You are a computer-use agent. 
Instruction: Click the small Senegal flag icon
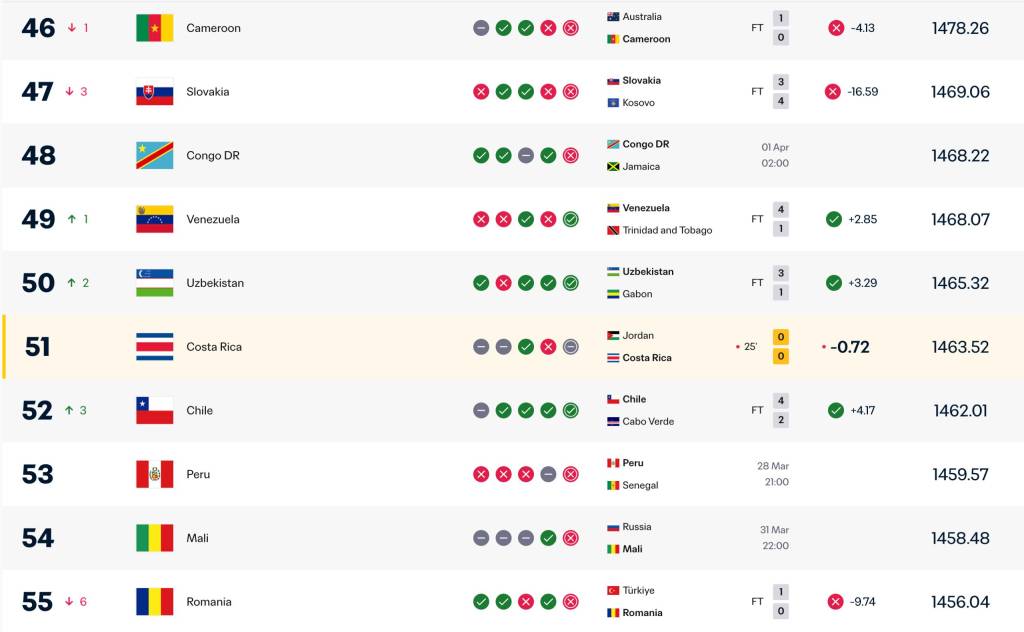point(613,486)
